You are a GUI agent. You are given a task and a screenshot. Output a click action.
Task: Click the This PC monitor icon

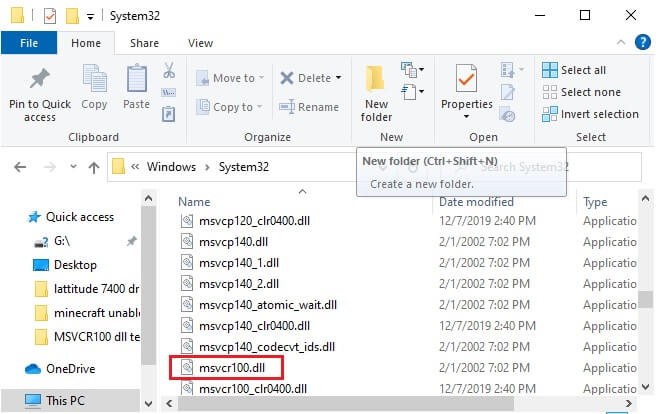(33, 401)
